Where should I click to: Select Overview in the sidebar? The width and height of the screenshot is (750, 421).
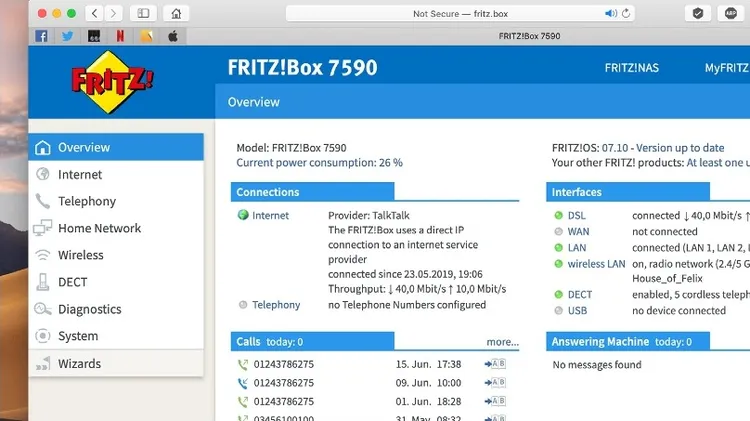pyautogui.click(x=116, y=147)
